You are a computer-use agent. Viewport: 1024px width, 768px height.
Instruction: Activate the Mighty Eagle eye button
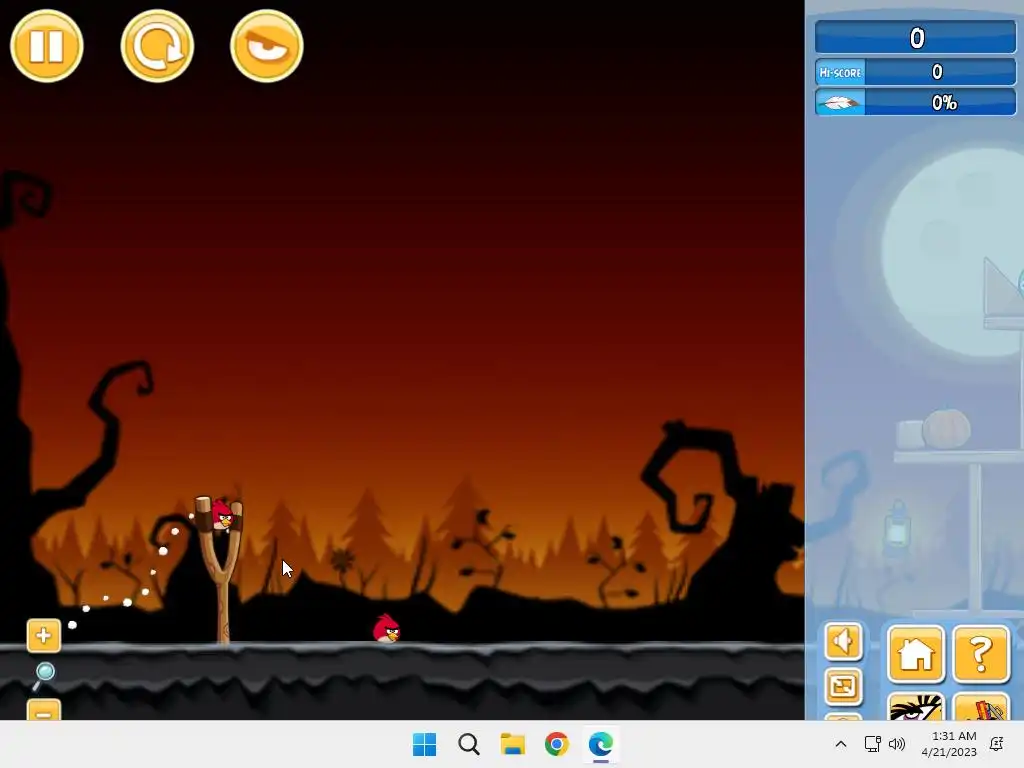point(266,46)
